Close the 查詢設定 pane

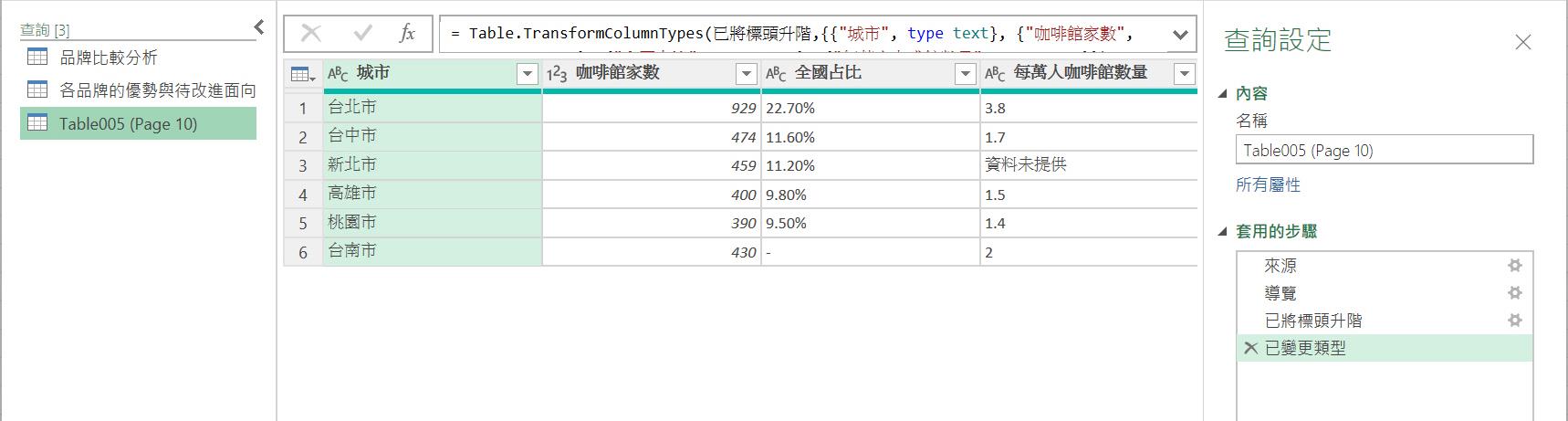(1522, 42)
